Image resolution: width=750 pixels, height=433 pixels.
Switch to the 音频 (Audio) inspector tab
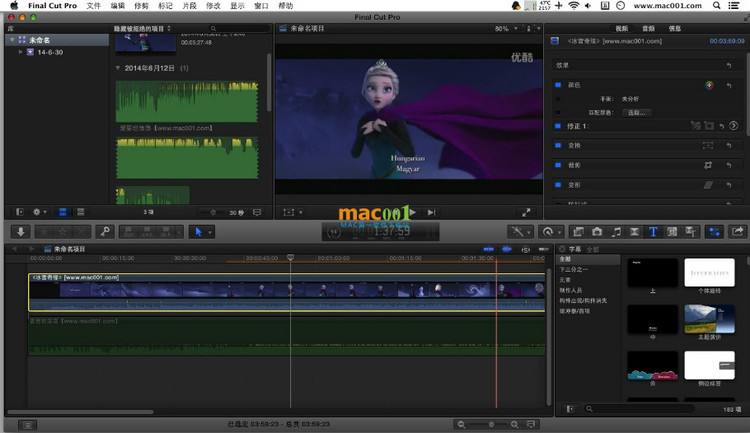point(648,29)
